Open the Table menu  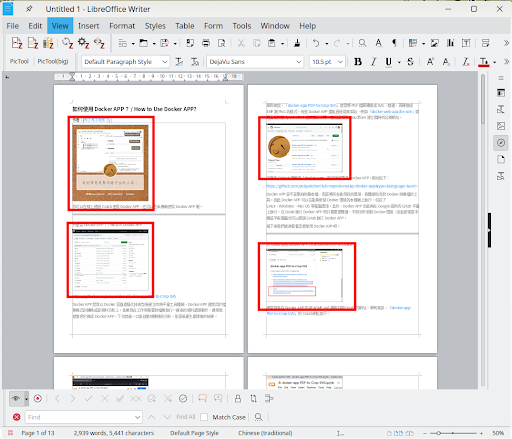pyautogui.click(x=185, y=26)
